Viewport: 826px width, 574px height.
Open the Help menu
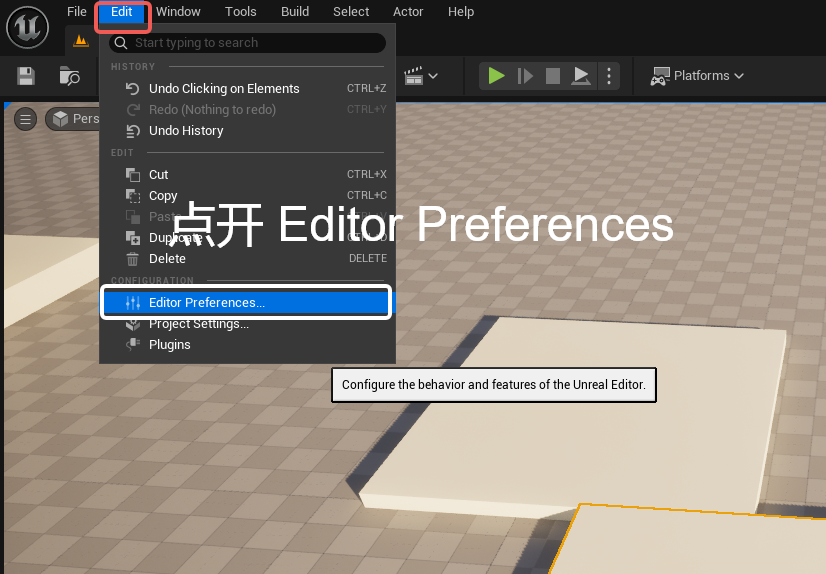coord(461,12)
